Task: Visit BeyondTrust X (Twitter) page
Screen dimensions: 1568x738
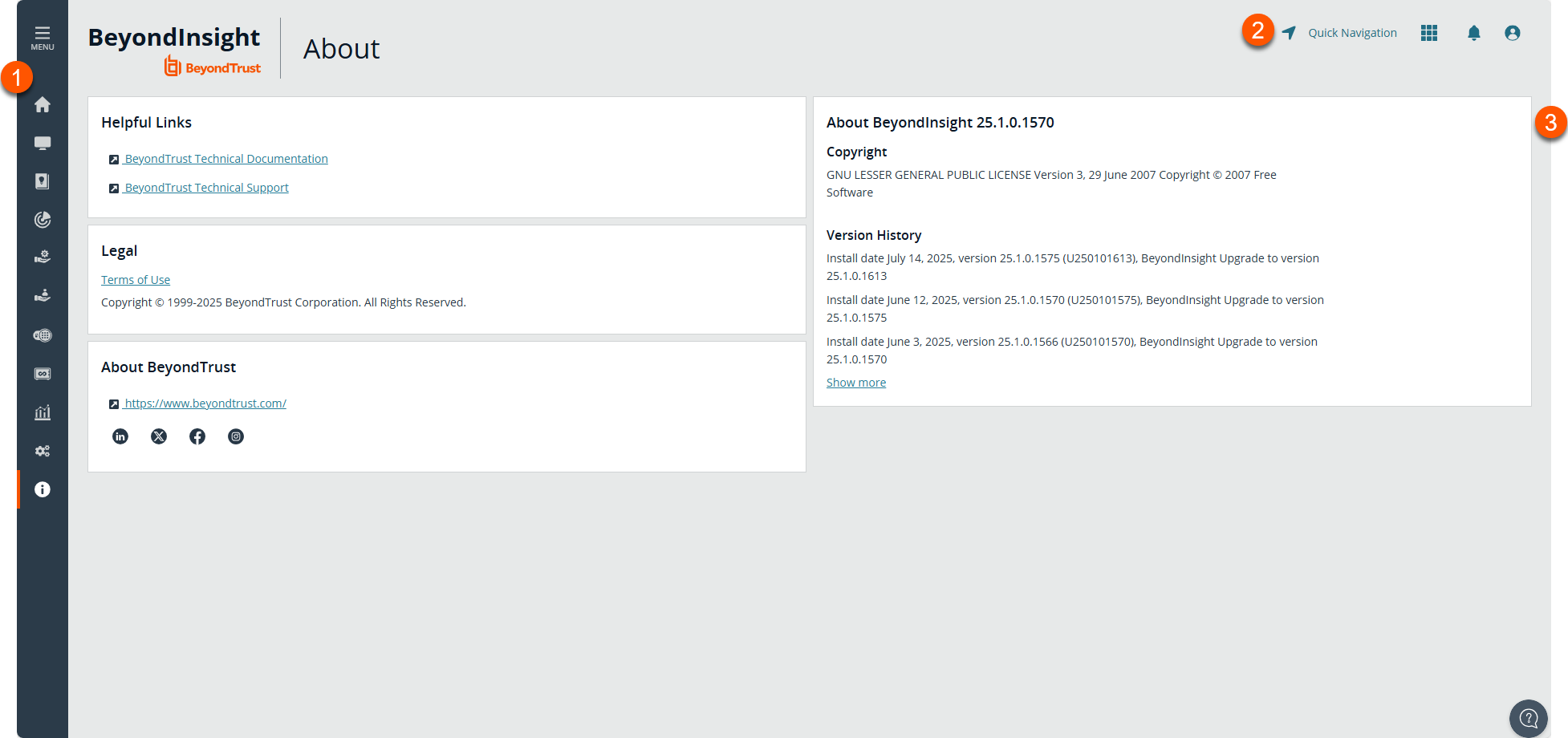Action: tap(159, 436)
